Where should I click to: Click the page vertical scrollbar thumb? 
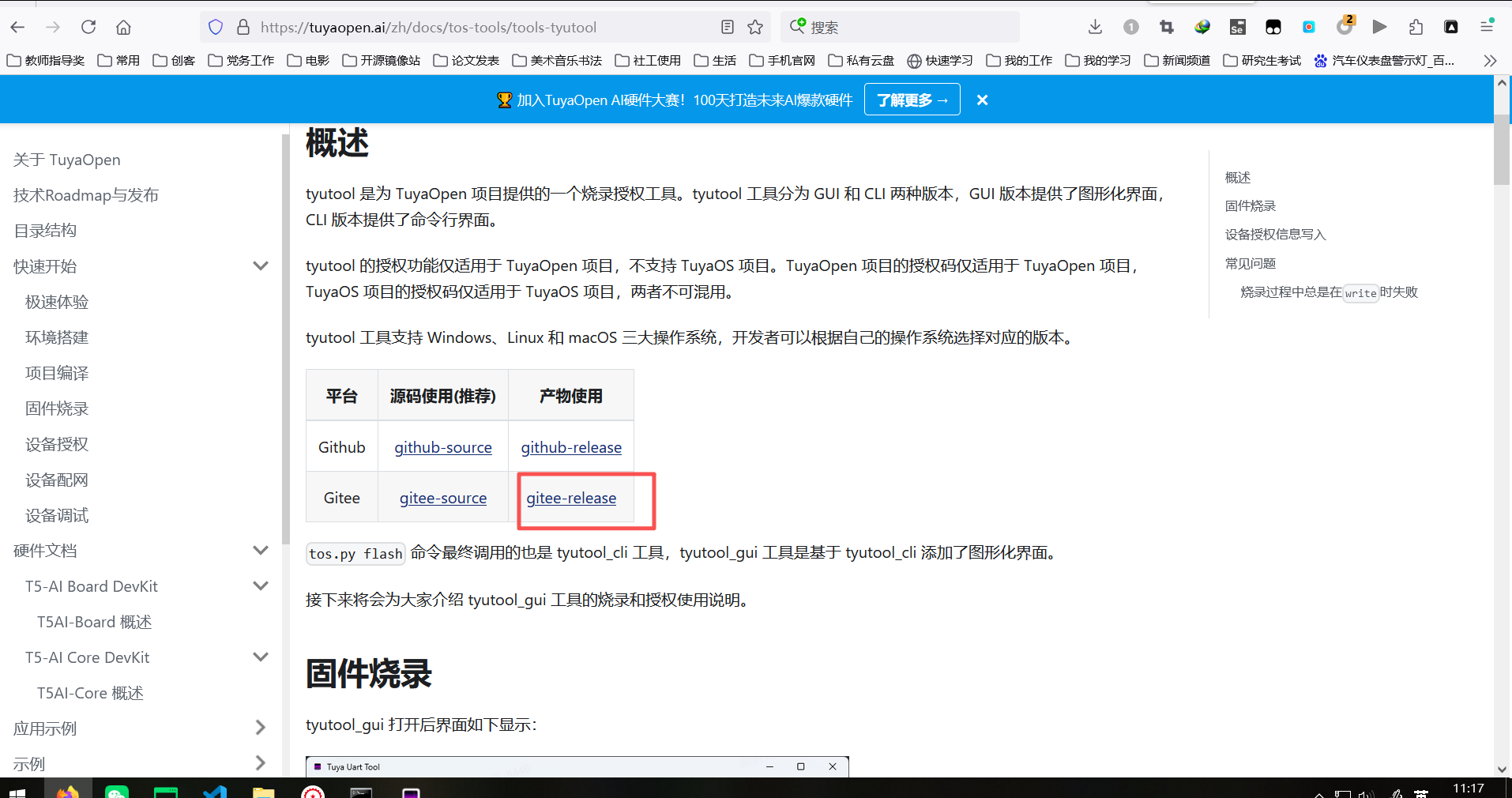(1502, 150)
